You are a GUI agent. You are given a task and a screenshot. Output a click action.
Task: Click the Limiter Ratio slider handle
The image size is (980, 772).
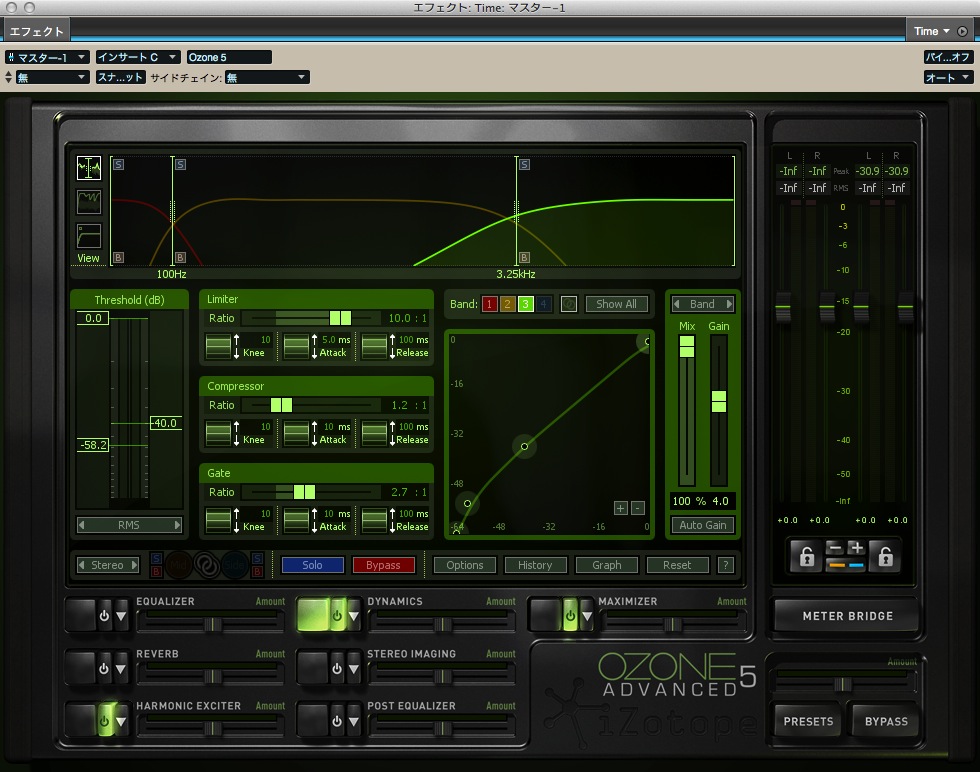point(341,318)
